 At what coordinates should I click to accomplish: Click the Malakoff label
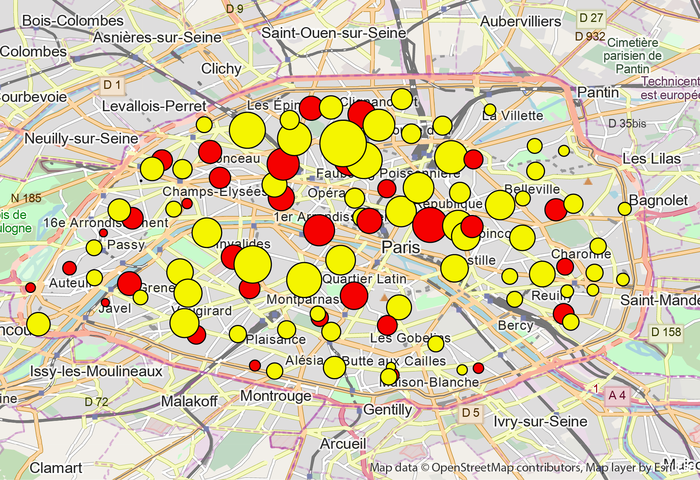click(x=189, y=401)
